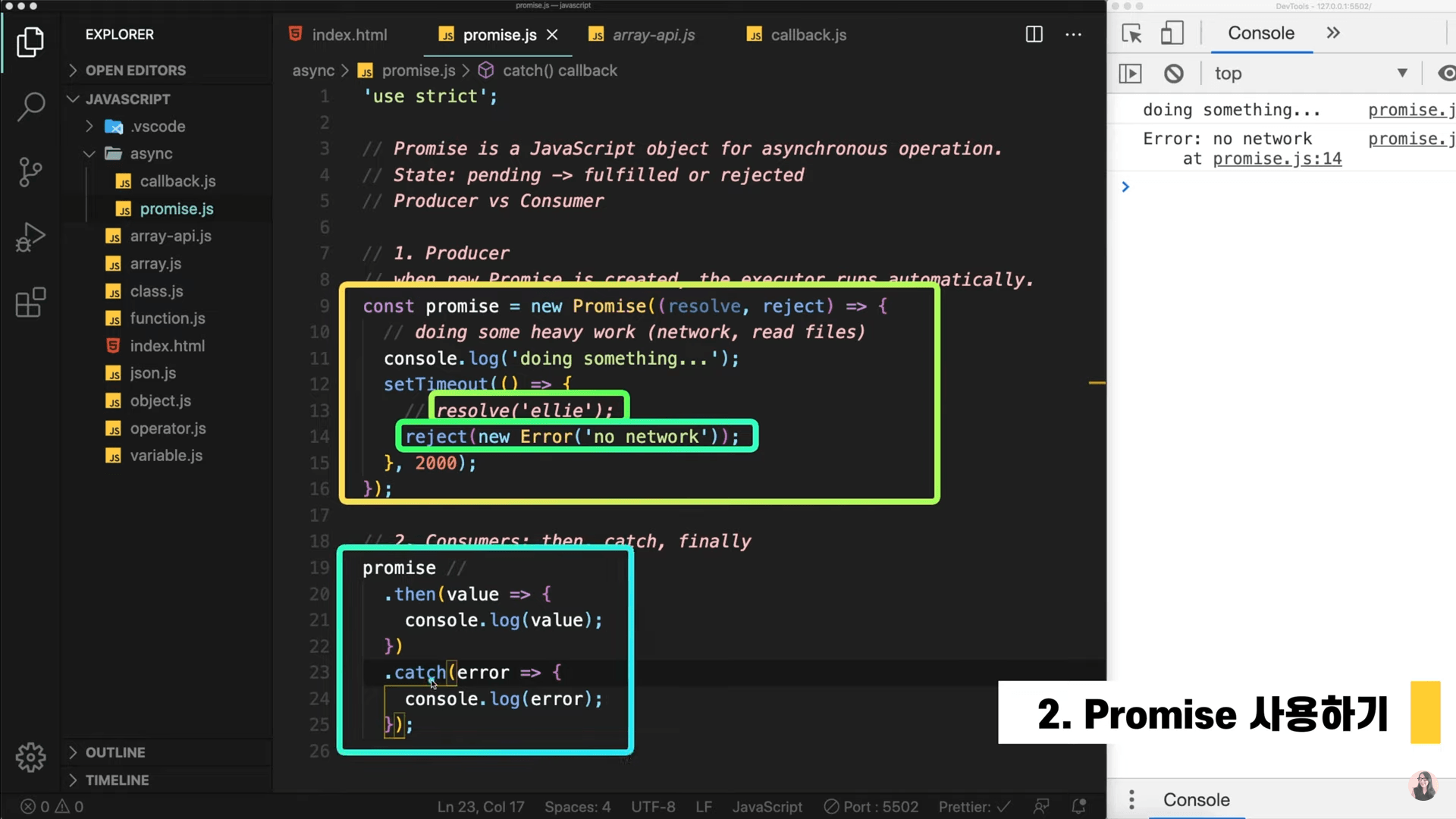Expand the OPEN EDITORS section
1456x819 pixels.
(135, 71)
